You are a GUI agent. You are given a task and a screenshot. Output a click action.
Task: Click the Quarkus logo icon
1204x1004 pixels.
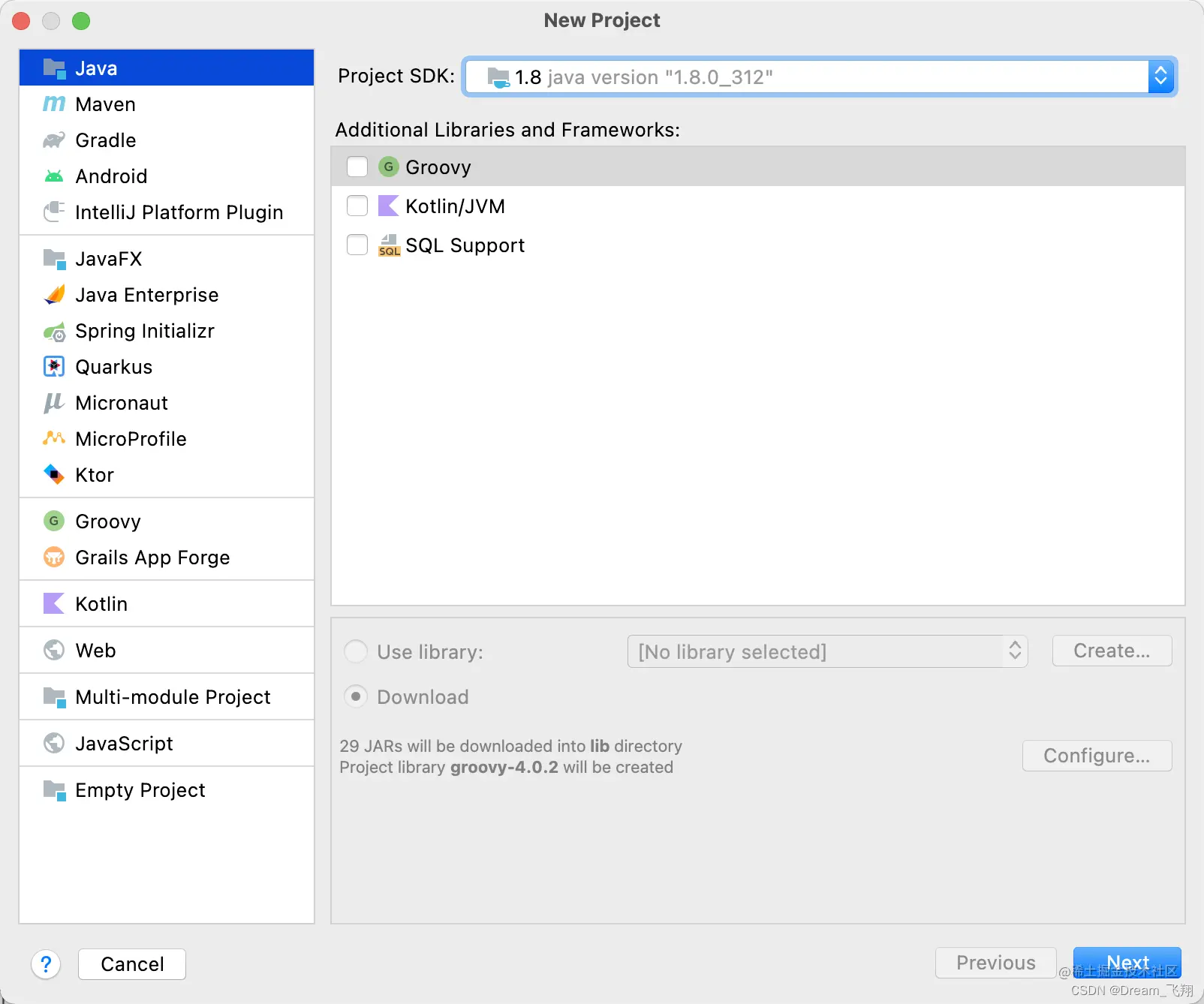pos(54,367)
